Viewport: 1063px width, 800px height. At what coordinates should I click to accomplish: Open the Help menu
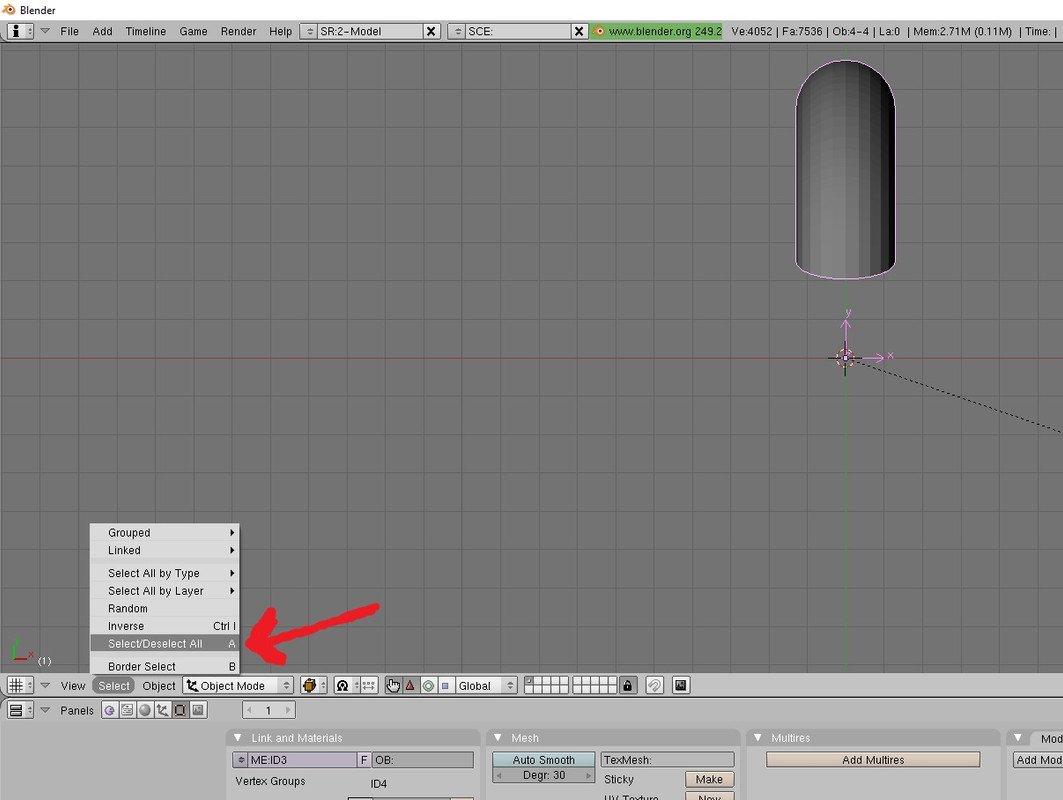click(280, 31)
